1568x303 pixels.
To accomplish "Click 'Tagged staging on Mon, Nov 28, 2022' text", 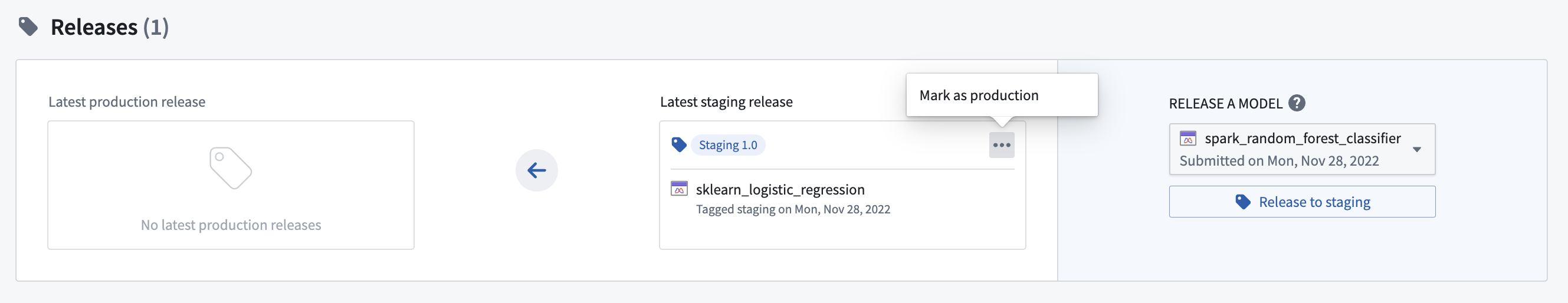I will [x=792, y=209].
